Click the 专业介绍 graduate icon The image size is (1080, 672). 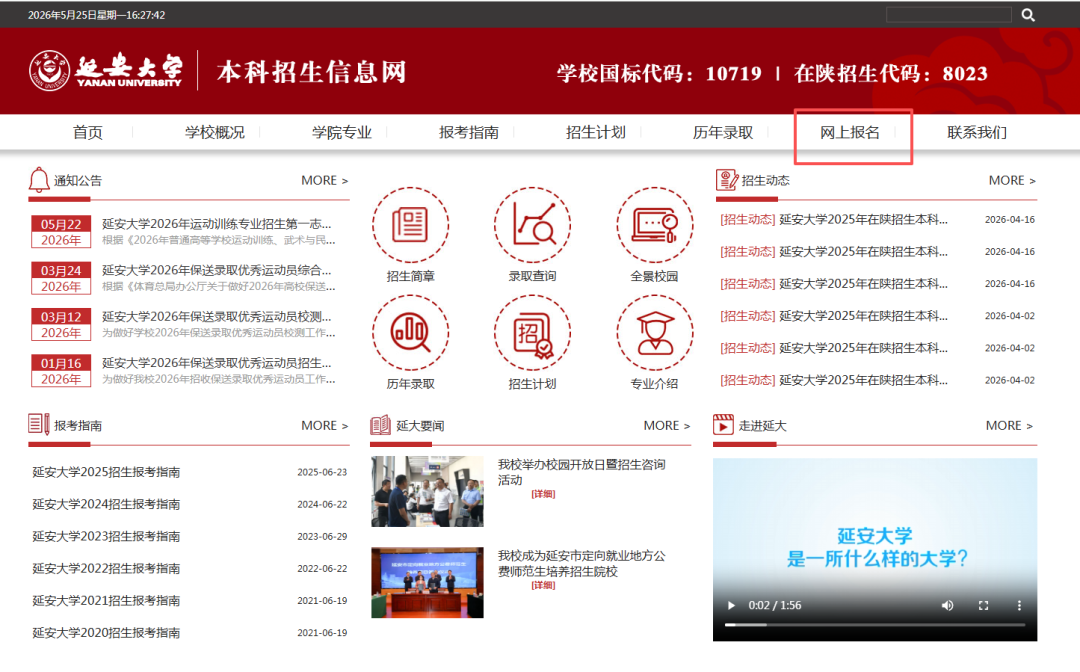click(x=654, y=333)
